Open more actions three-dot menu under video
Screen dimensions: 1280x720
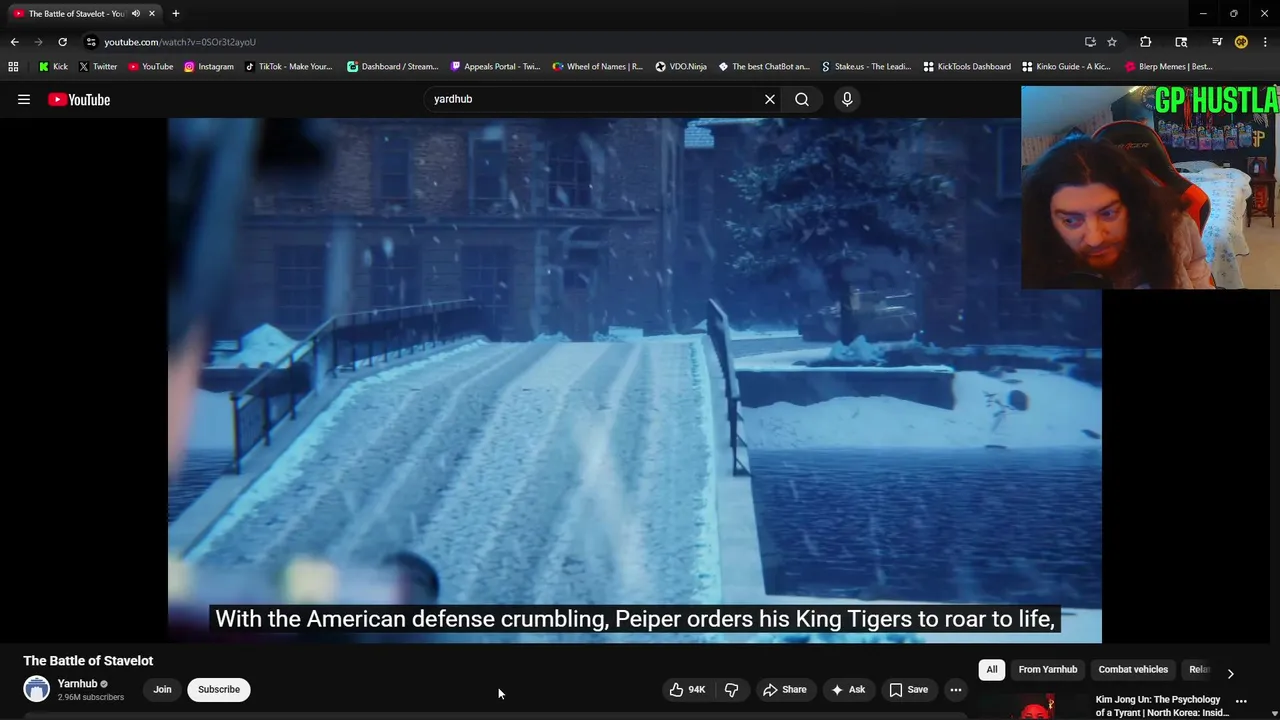[956, 689]
